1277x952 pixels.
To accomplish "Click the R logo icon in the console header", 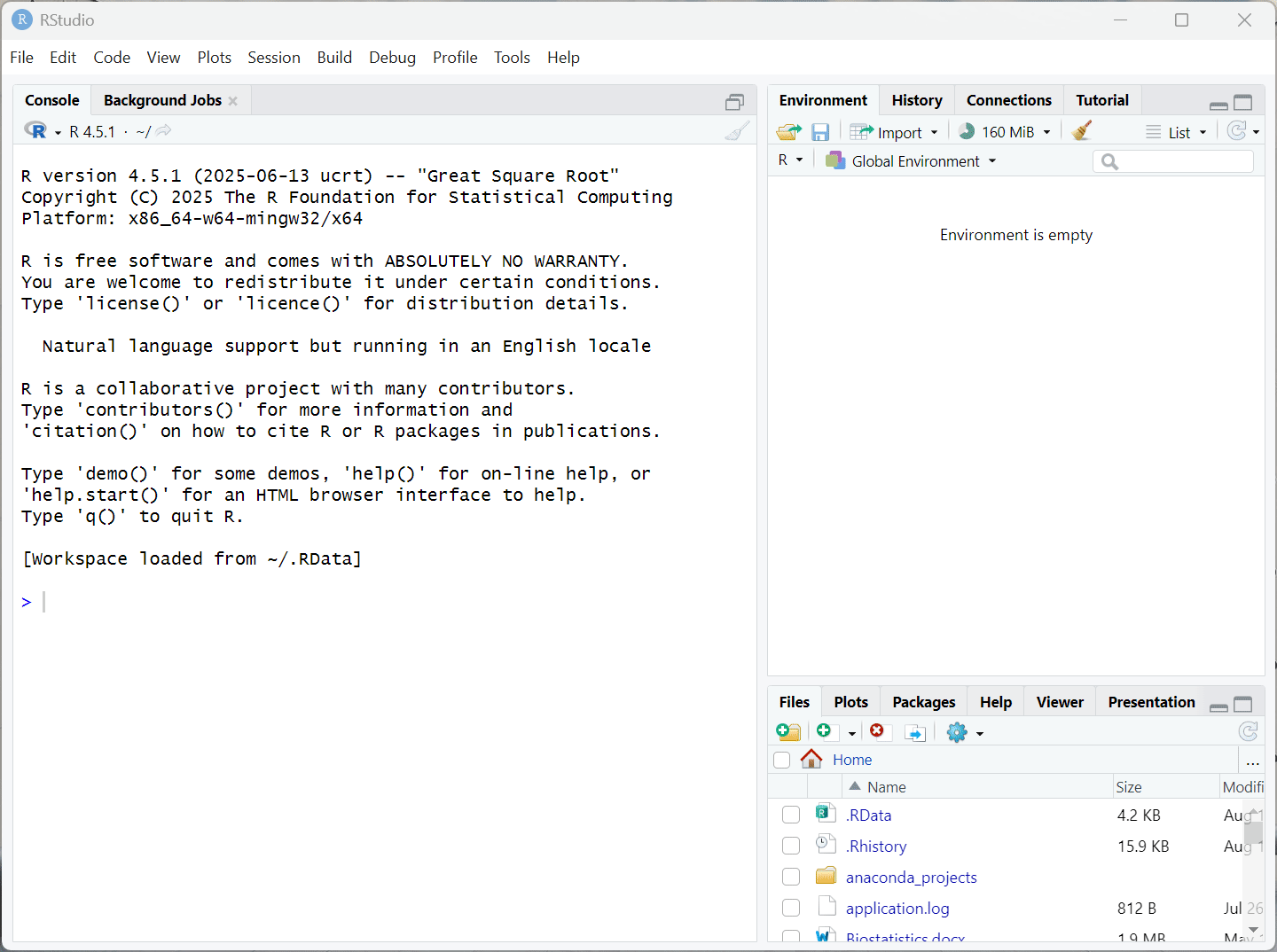I will pyautogui.click(x=35, y=131).
